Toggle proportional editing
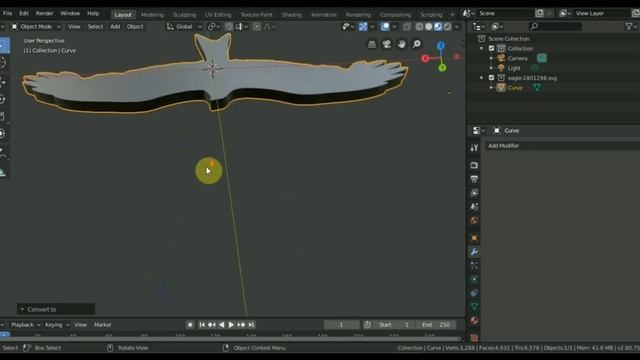 pyautogui.click(x=257, y=27)
